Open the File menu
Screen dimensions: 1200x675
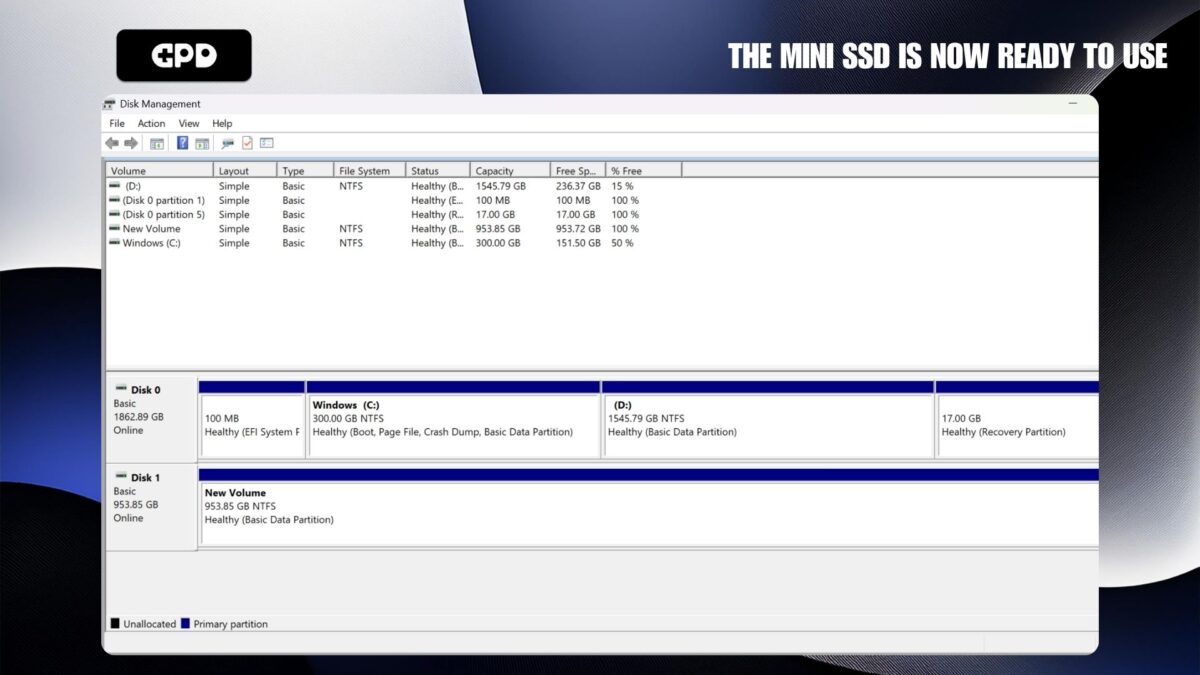click(116, 123)
